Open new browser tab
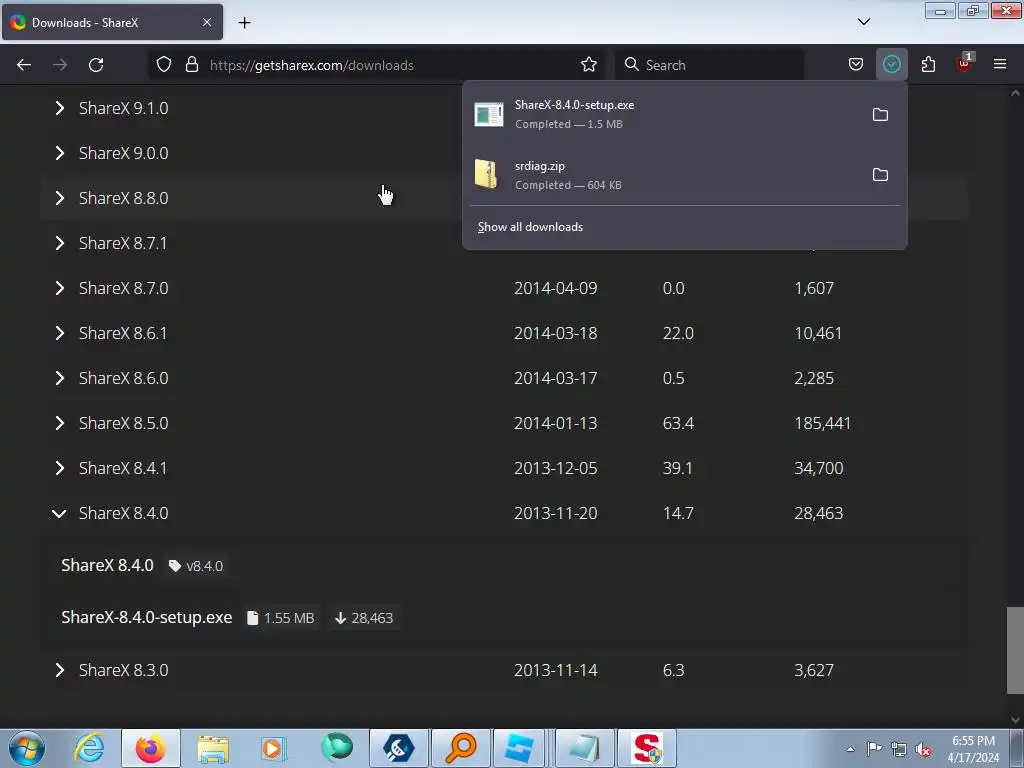1024x768 pixels. click(244, 23)
